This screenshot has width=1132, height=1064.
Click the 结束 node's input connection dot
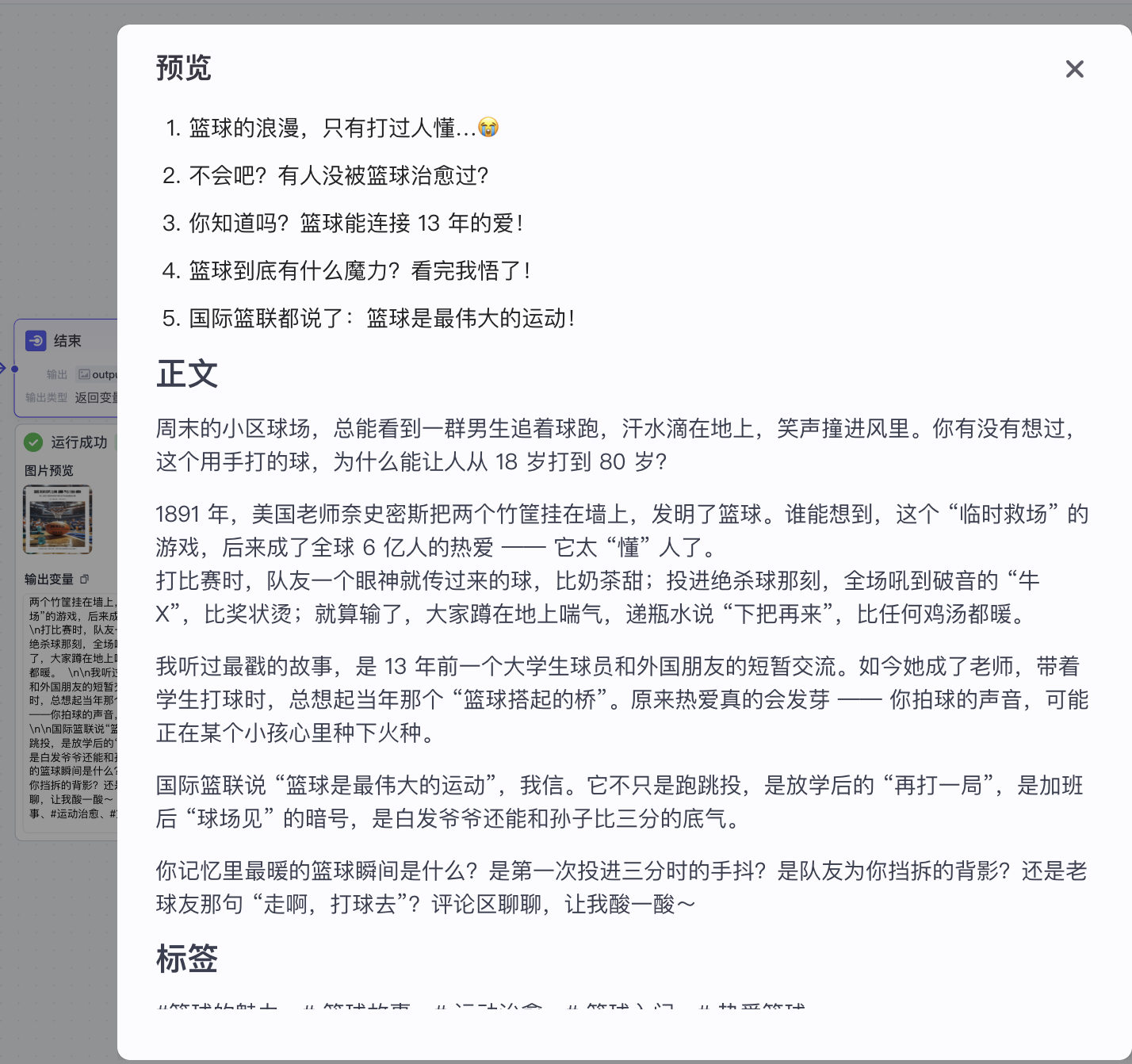coord(14,369)
